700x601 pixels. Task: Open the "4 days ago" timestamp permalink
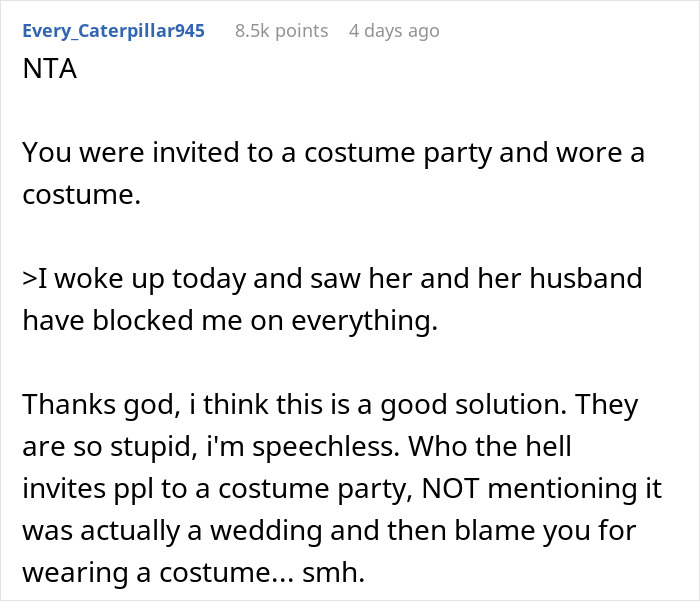[x=393, y=31]
